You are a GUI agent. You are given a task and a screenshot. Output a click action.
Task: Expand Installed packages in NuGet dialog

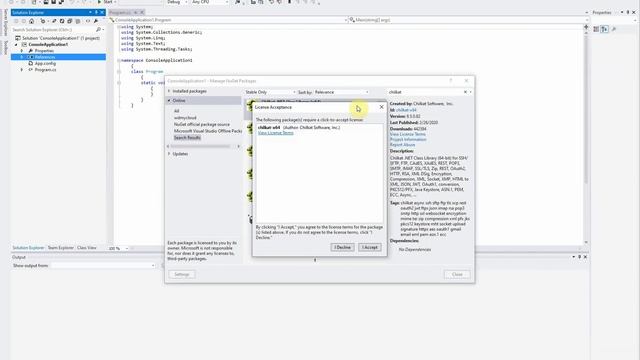tap(169, 91)
